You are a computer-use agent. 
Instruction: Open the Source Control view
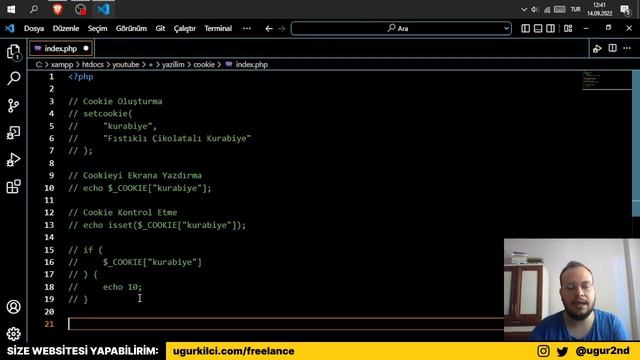pos(13,105)
